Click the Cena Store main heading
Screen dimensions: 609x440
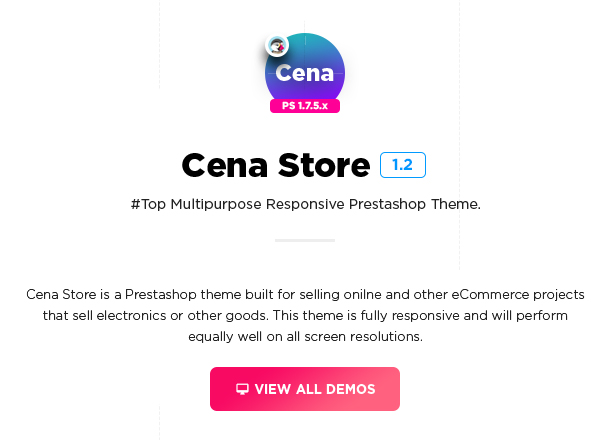pos(276,165)
